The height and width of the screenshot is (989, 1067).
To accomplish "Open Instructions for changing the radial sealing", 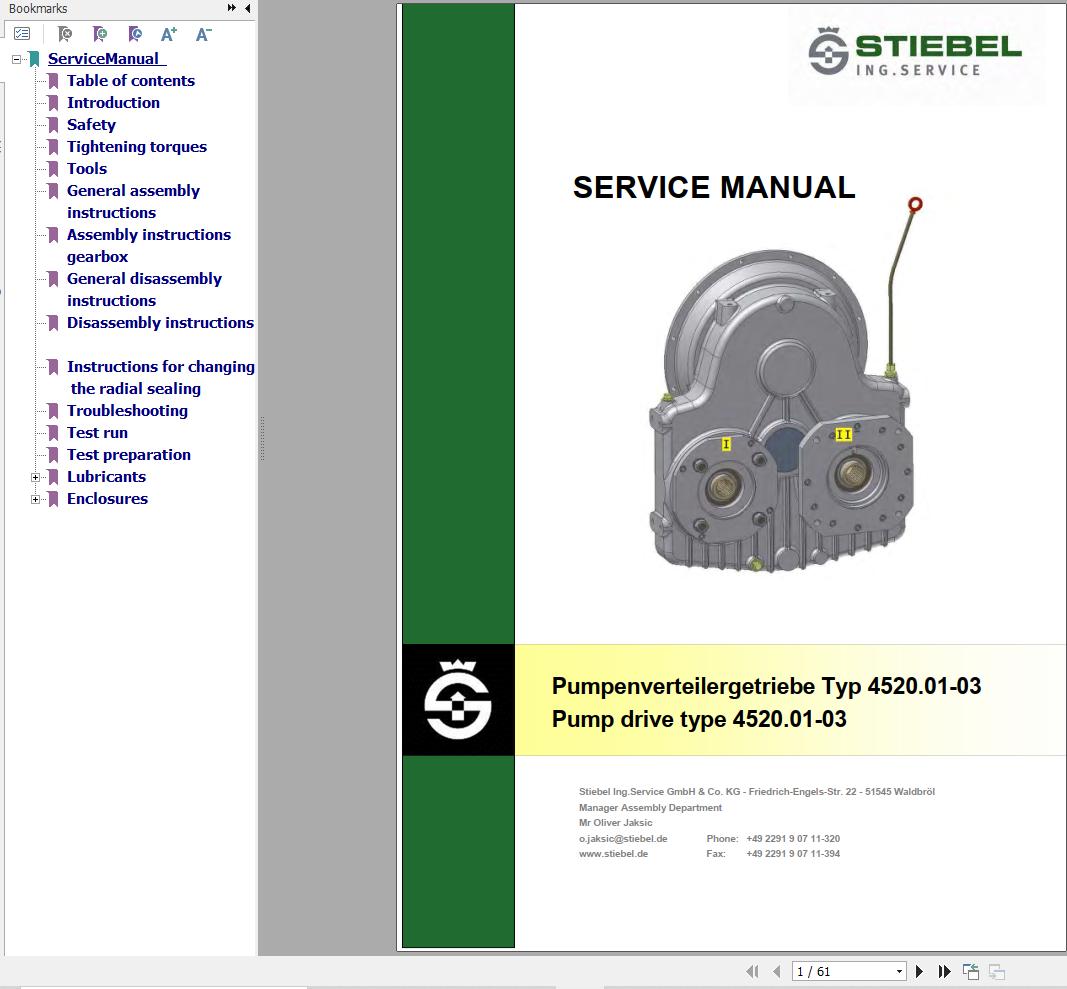I will click(161, 377).
